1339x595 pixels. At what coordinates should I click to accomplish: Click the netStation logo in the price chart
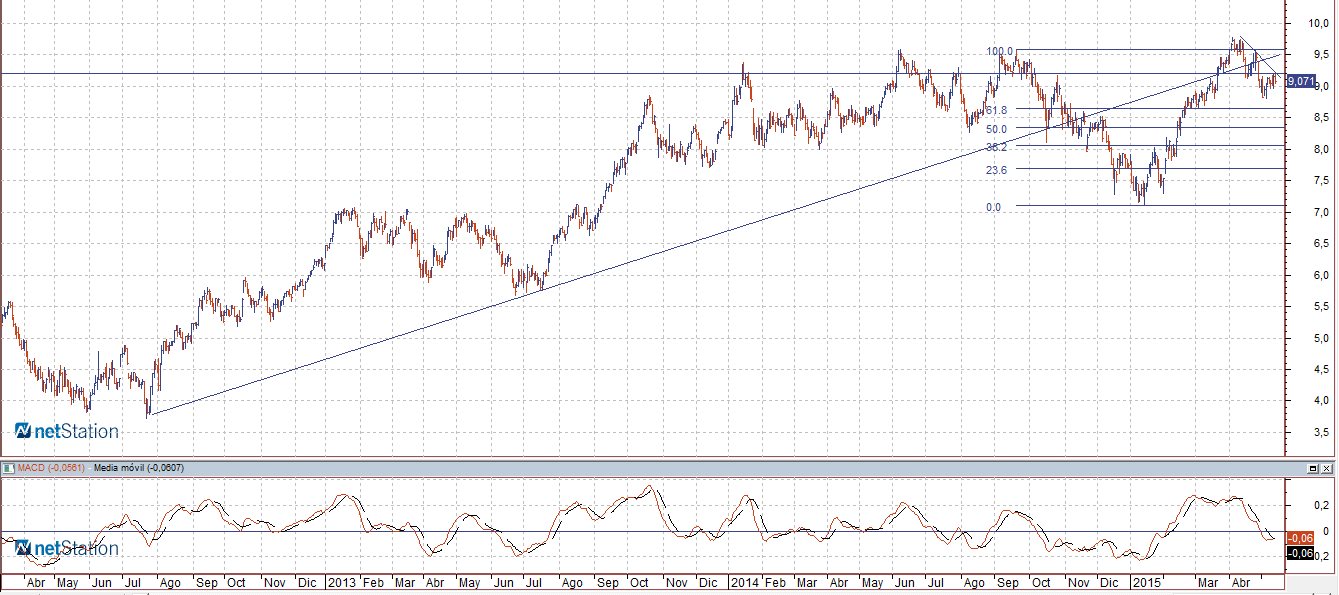[67, 431]
